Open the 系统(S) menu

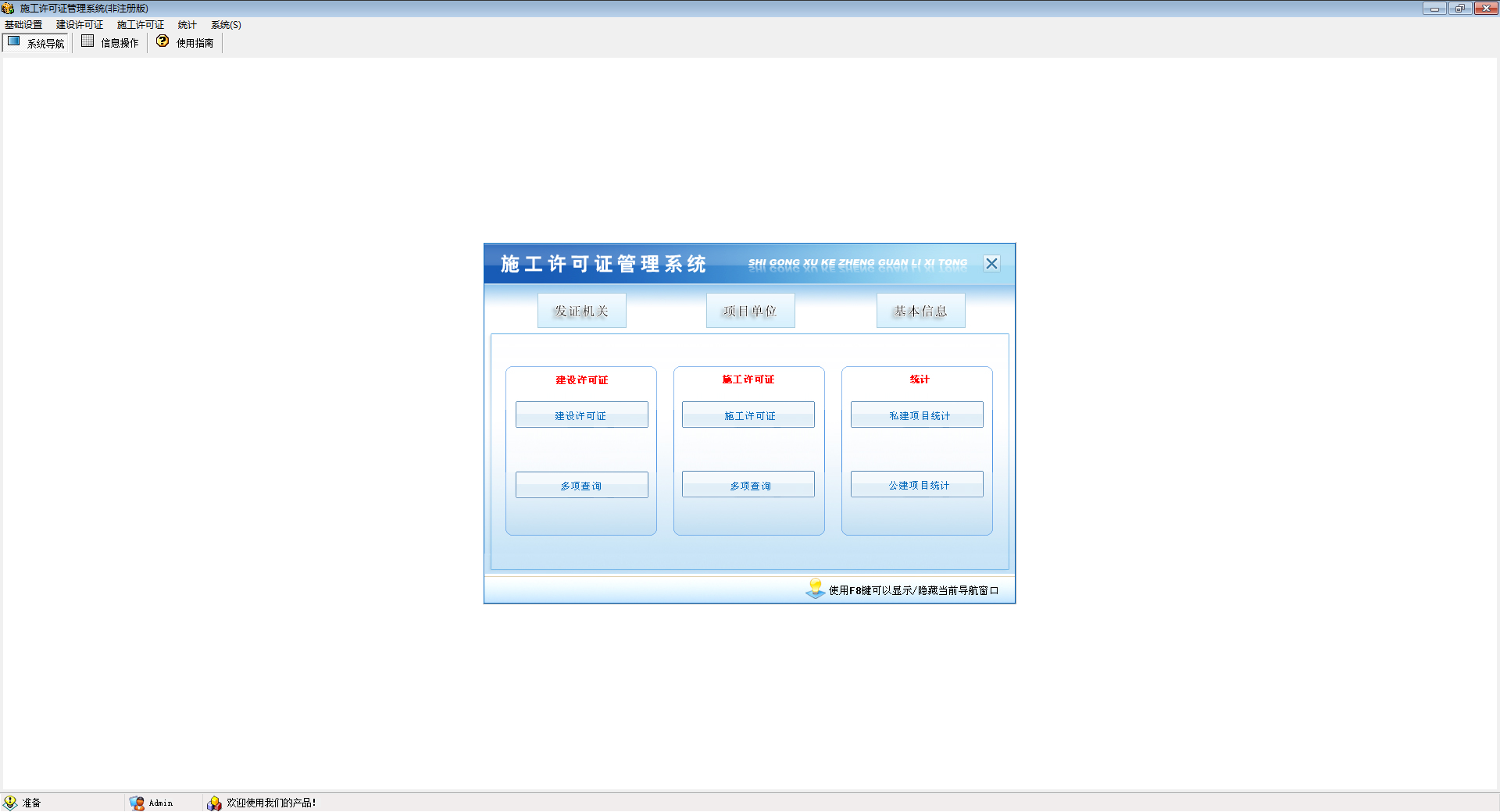226,25
